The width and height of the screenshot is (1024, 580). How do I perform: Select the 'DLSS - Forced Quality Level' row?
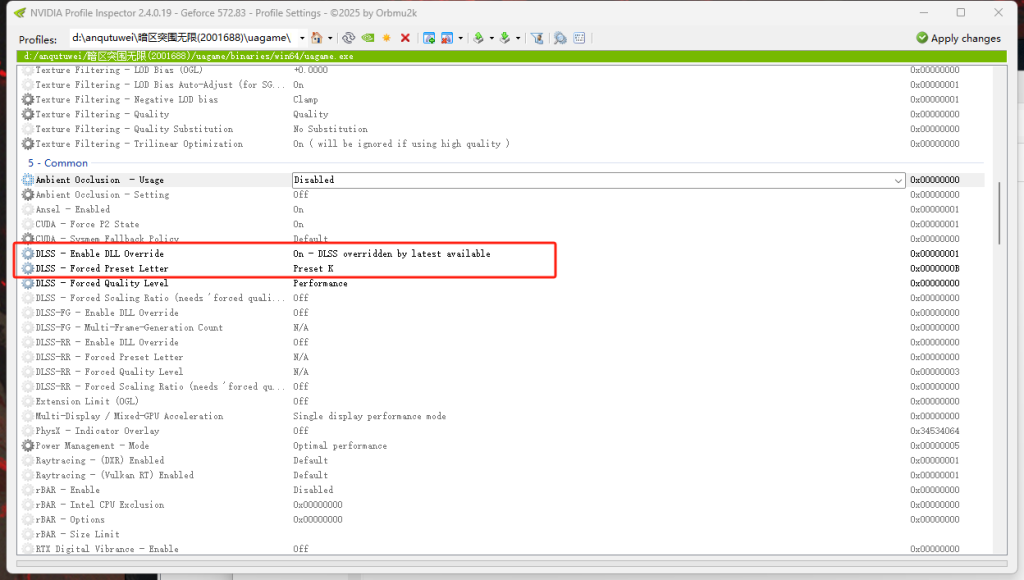tap(503, 283)
